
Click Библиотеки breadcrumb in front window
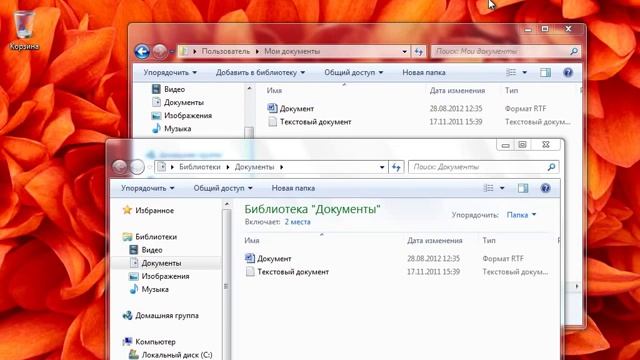[x=200, y=167]
